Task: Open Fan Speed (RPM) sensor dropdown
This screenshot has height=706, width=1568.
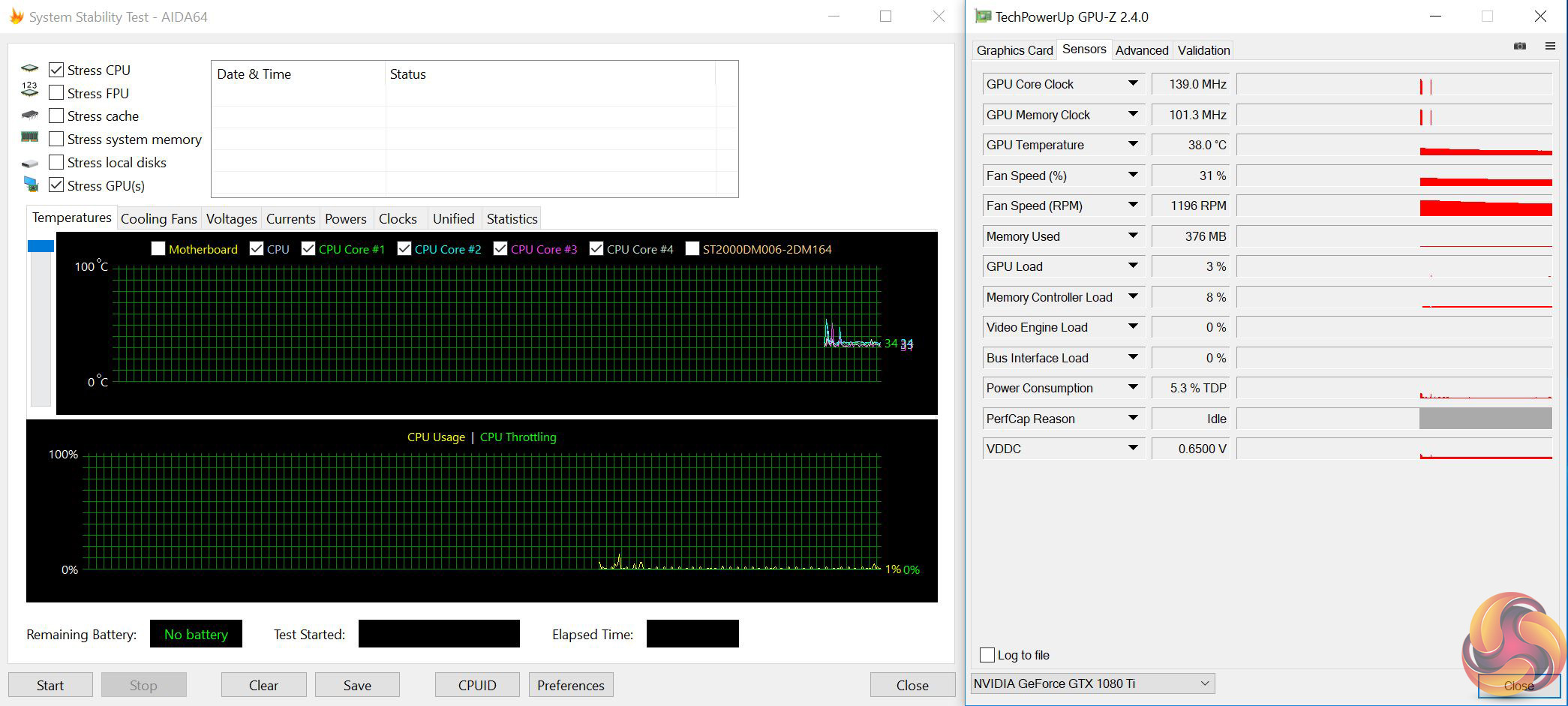Action: coord(1133,205)
